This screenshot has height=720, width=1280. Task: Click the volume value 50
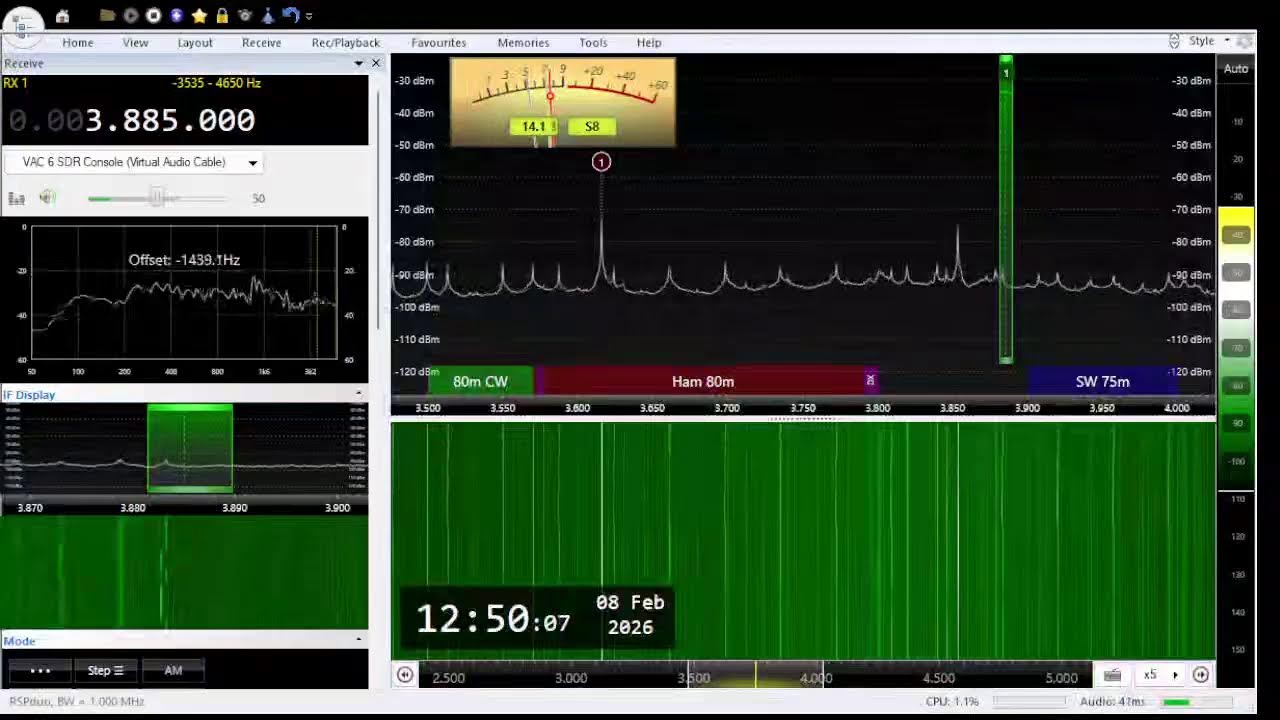click(x=258, y=199)
